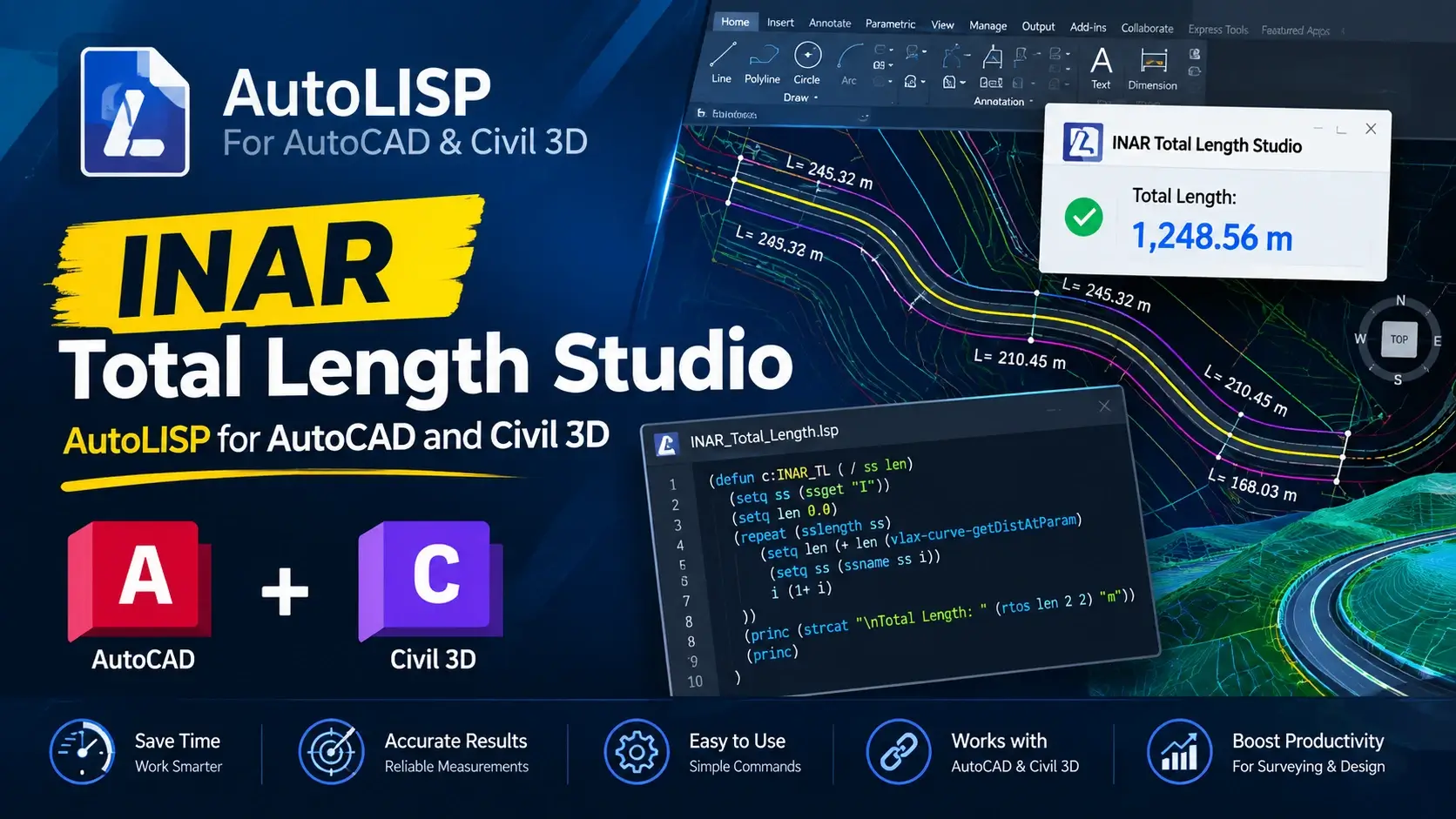Select the Line draw tool
The image size is (1456, 819).
click(x=722, y=63)
